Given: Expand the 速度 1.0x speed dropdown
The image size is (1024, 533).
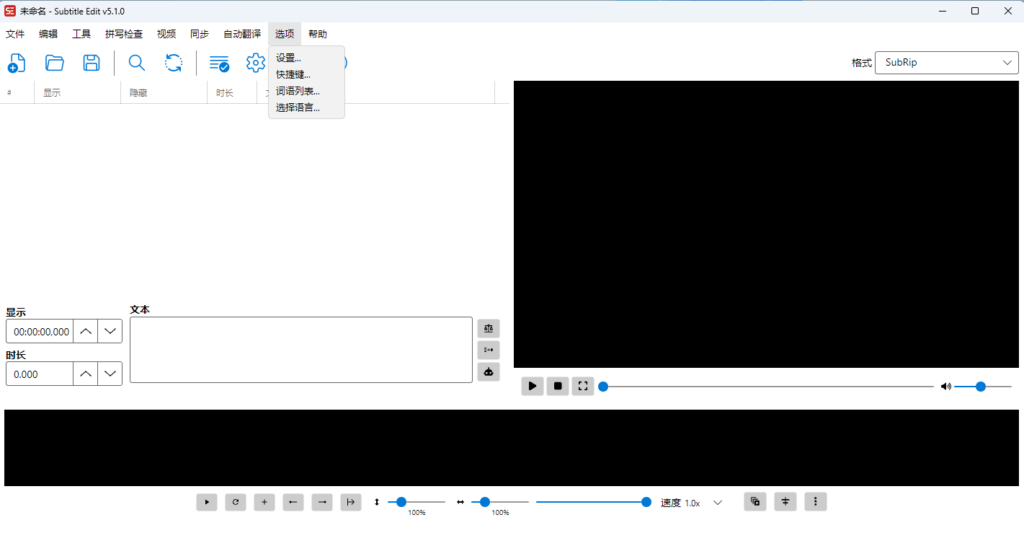Looking at the screenshot, I should (x=718, y=503).
